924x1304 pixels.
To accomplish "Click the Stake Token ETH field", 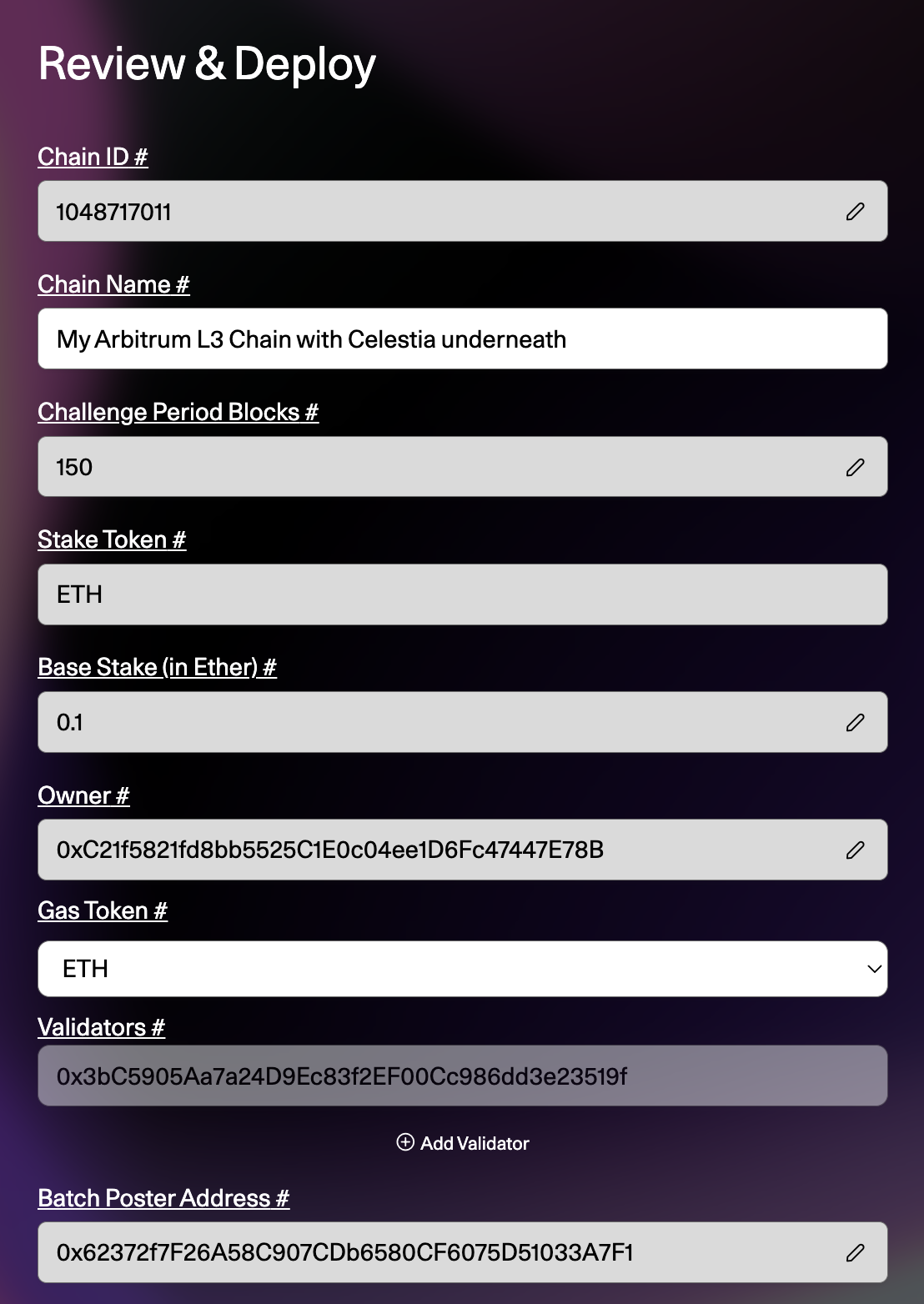I will [x=463, y=594].
